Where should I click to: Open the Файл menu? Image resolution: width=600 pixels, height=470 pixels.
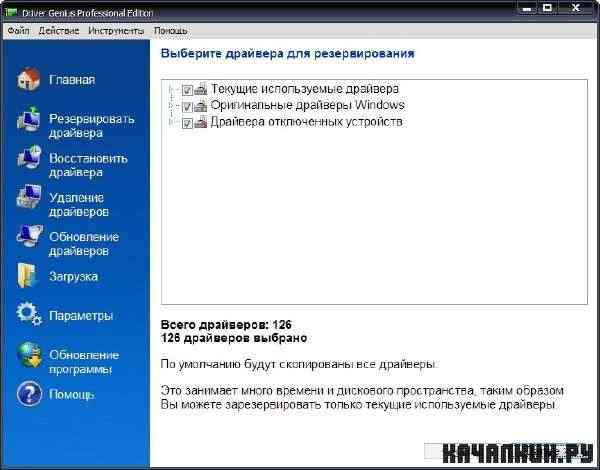pos(18,31)
